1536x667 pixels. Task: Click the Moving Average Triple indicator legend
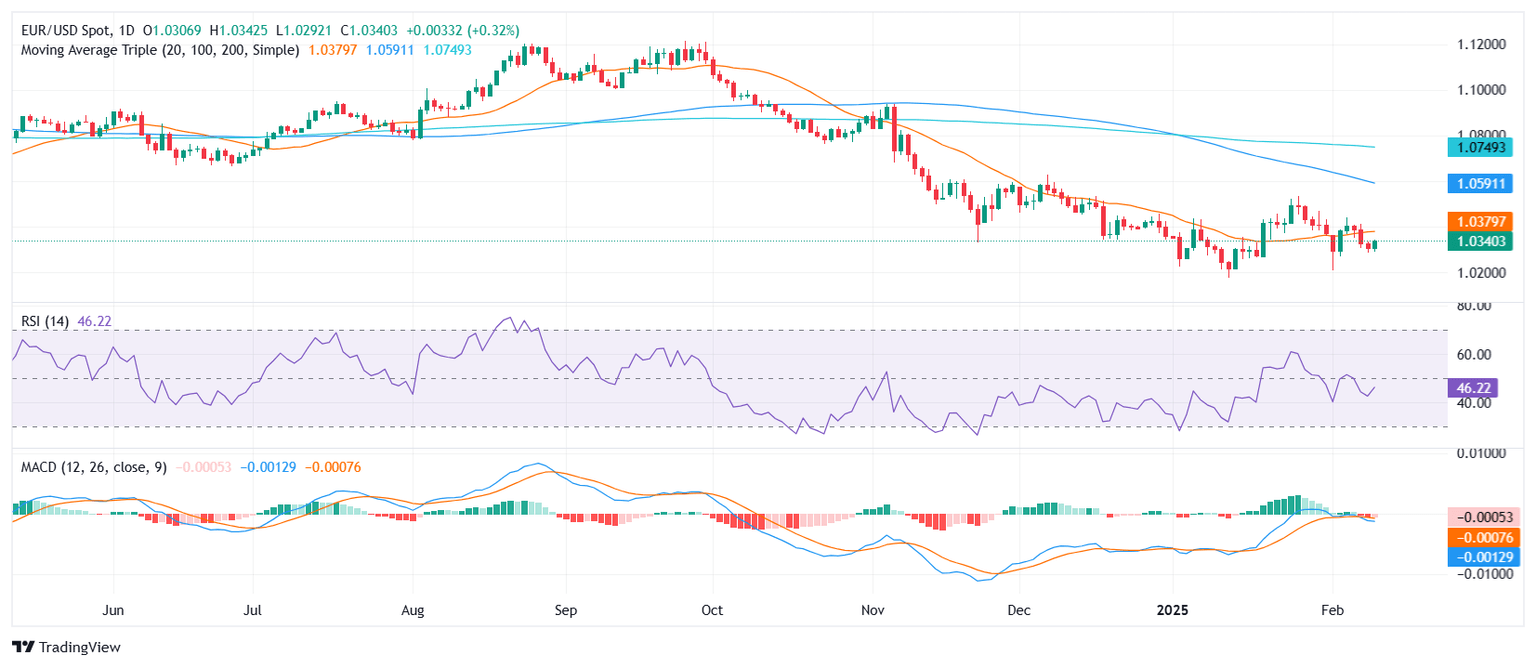click(x=160, y=49)
